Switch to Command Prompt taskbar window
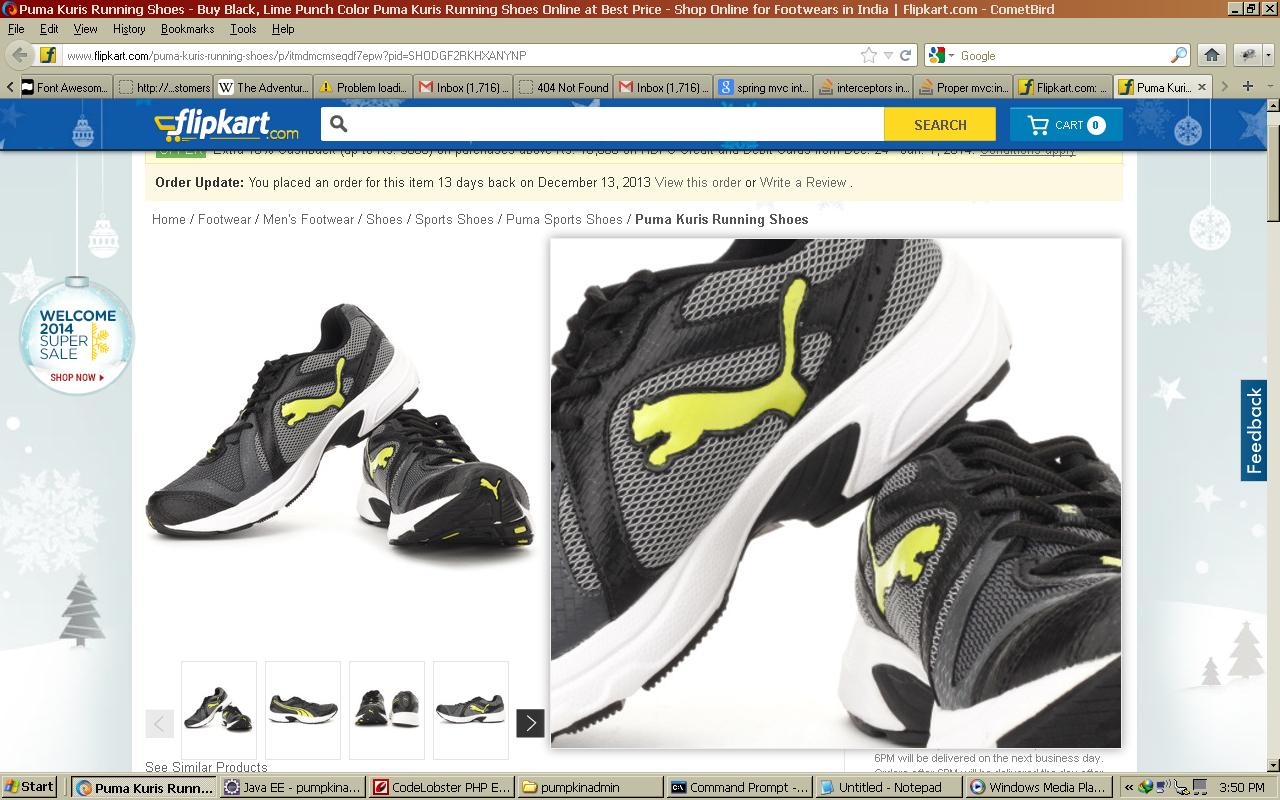1280x800 pixels. click(x=739, y=787)
